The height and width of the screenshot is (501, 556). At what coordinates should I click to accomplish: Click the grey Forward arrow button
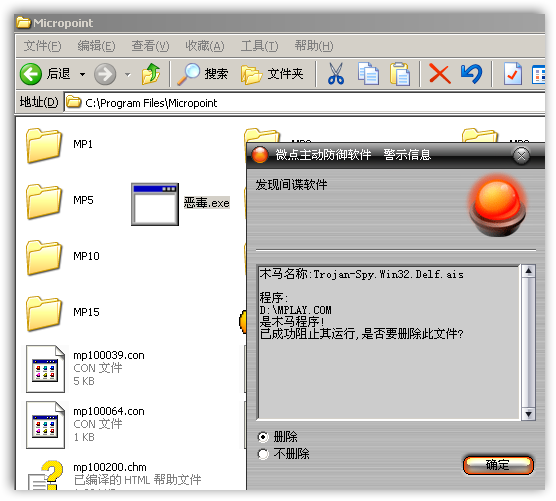pyautogui.click(x=105, y=74)
